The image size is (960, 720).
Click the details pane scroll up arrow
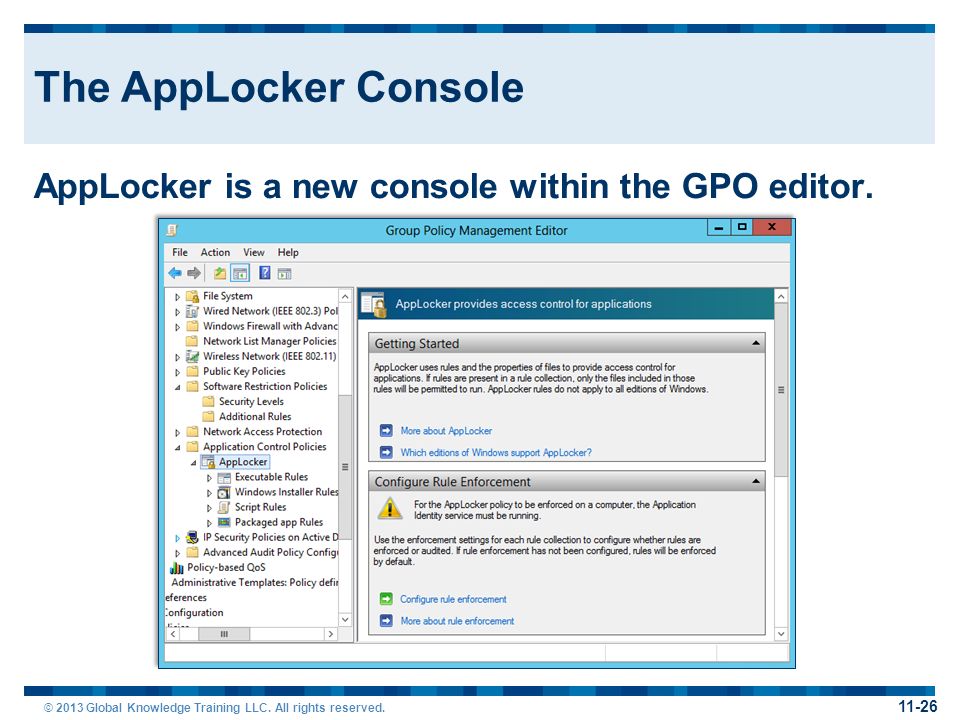point(781,296)
